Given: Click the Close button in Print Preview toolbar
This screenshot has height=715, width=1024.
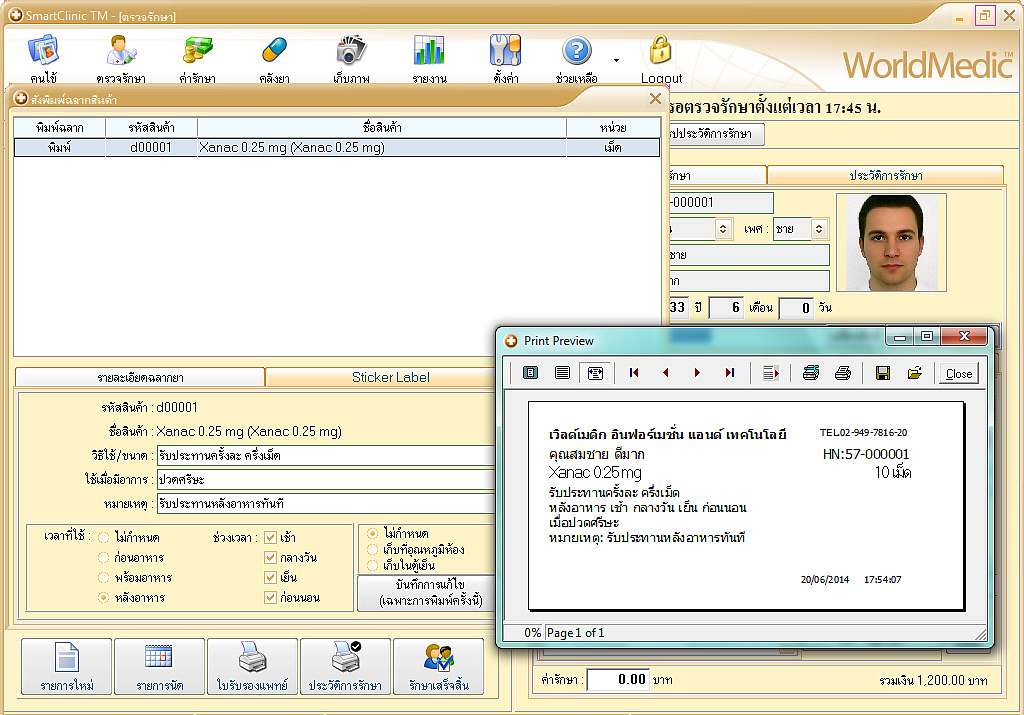Looking at the screenshot, I should pyautogui.click(x=959, y=373).
